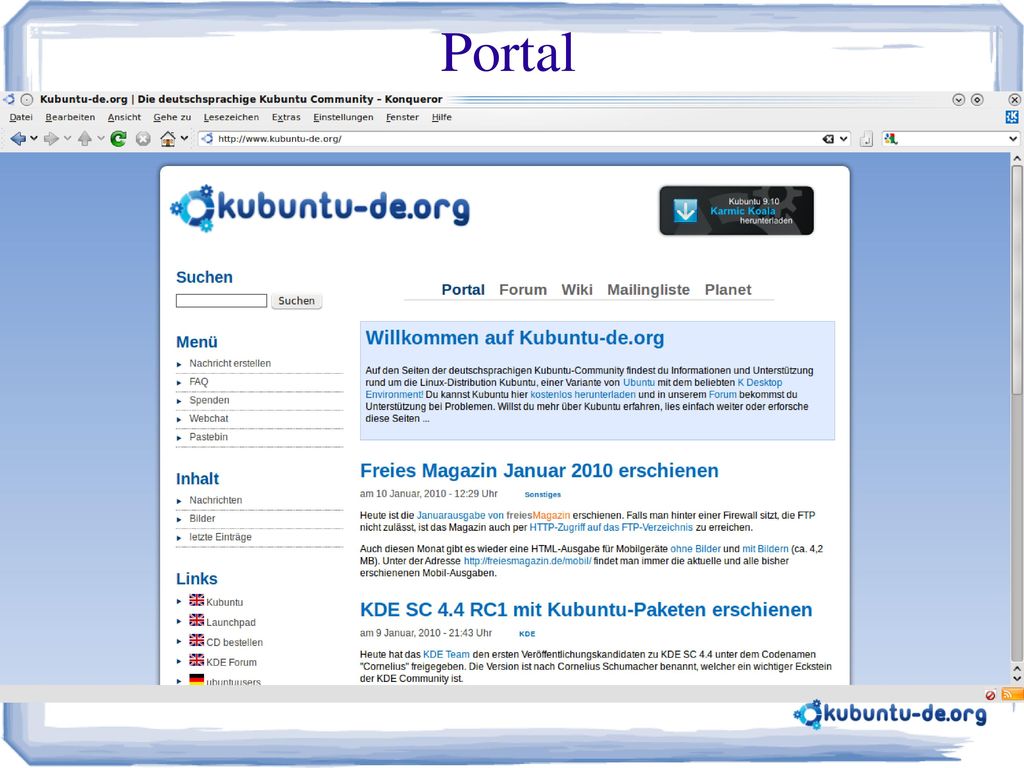The width and height of the screenshot is (1024, 768).
Task: Open the orange RSS feed icon in status bar
Action: (x=1012, y=694)
